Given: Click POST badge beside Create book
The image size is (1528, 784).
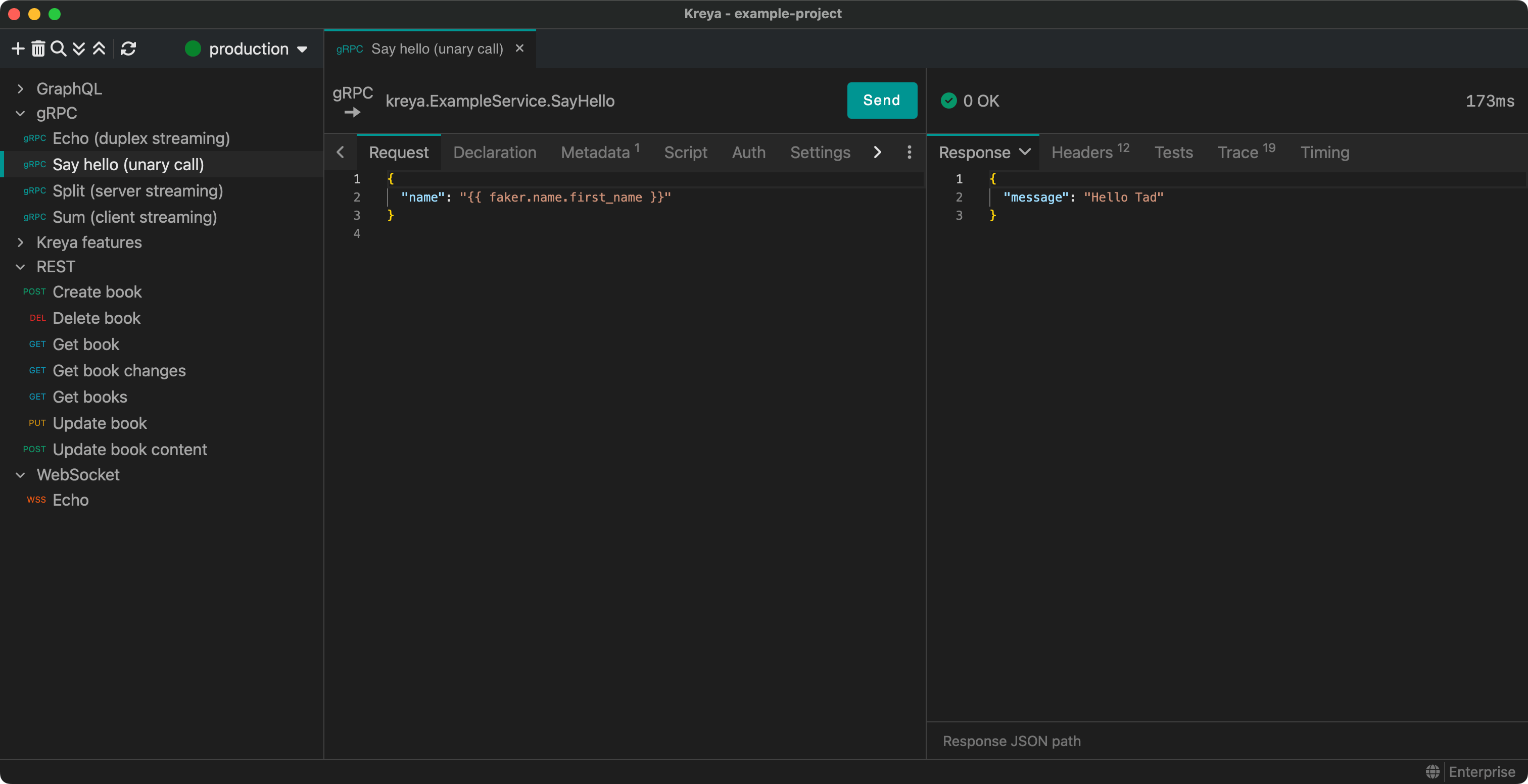Looking at the screenshot, I should point(34,292).
